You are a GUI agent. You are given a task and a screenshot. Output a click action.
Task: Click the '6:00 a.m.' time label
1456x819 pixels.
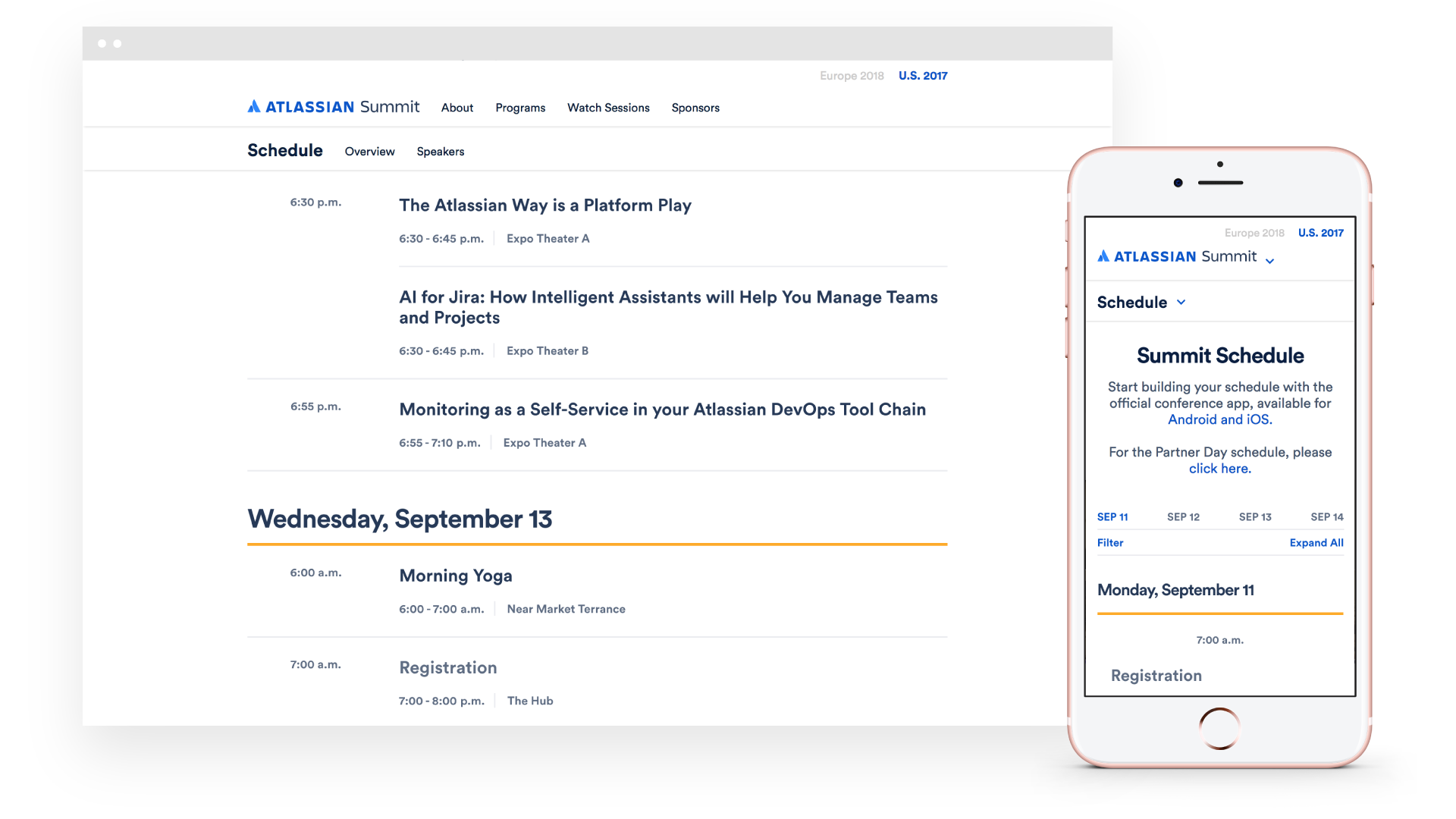coord(315,573)
